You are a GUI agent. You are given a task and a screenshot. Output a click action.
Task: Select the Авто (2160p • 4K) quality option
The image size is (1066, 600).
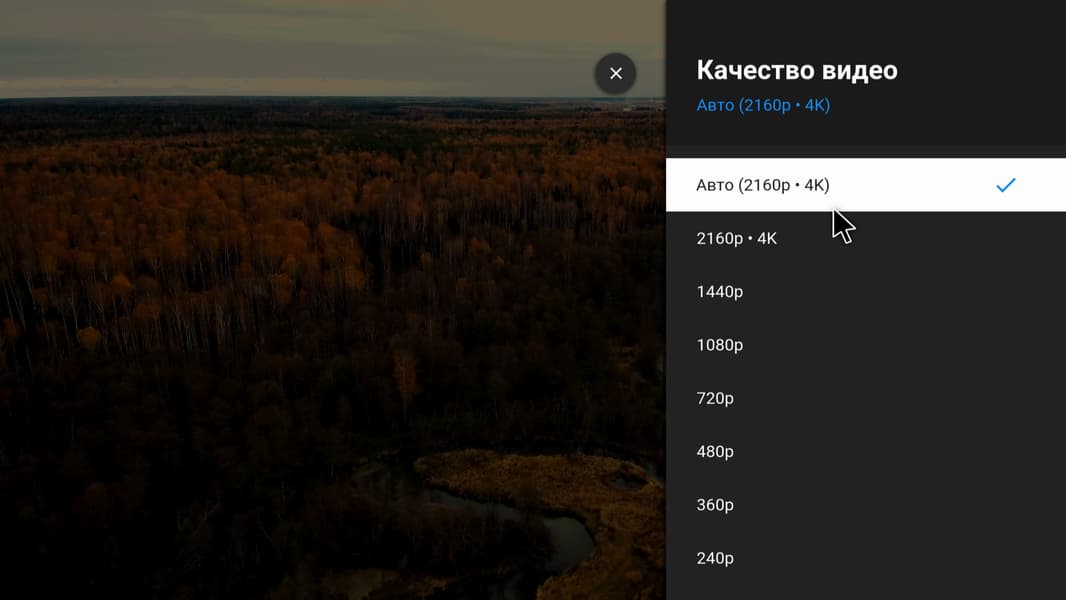763,185
